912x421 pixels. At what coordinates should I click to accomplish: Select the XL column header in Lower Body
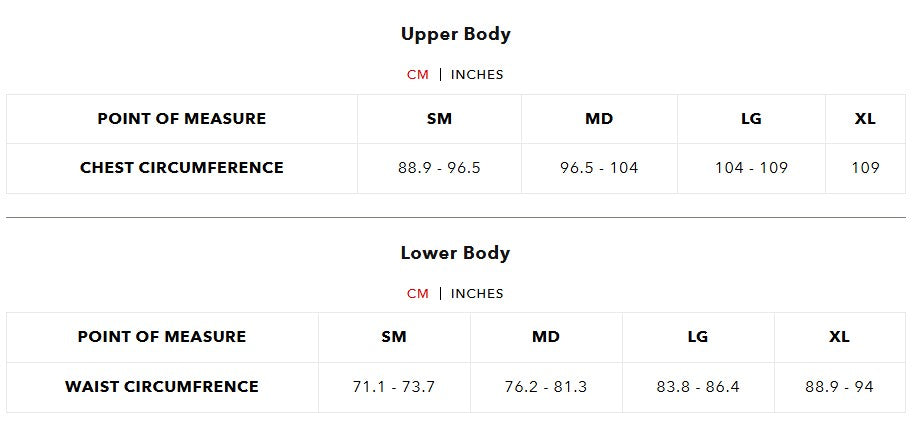click(839, 337)
